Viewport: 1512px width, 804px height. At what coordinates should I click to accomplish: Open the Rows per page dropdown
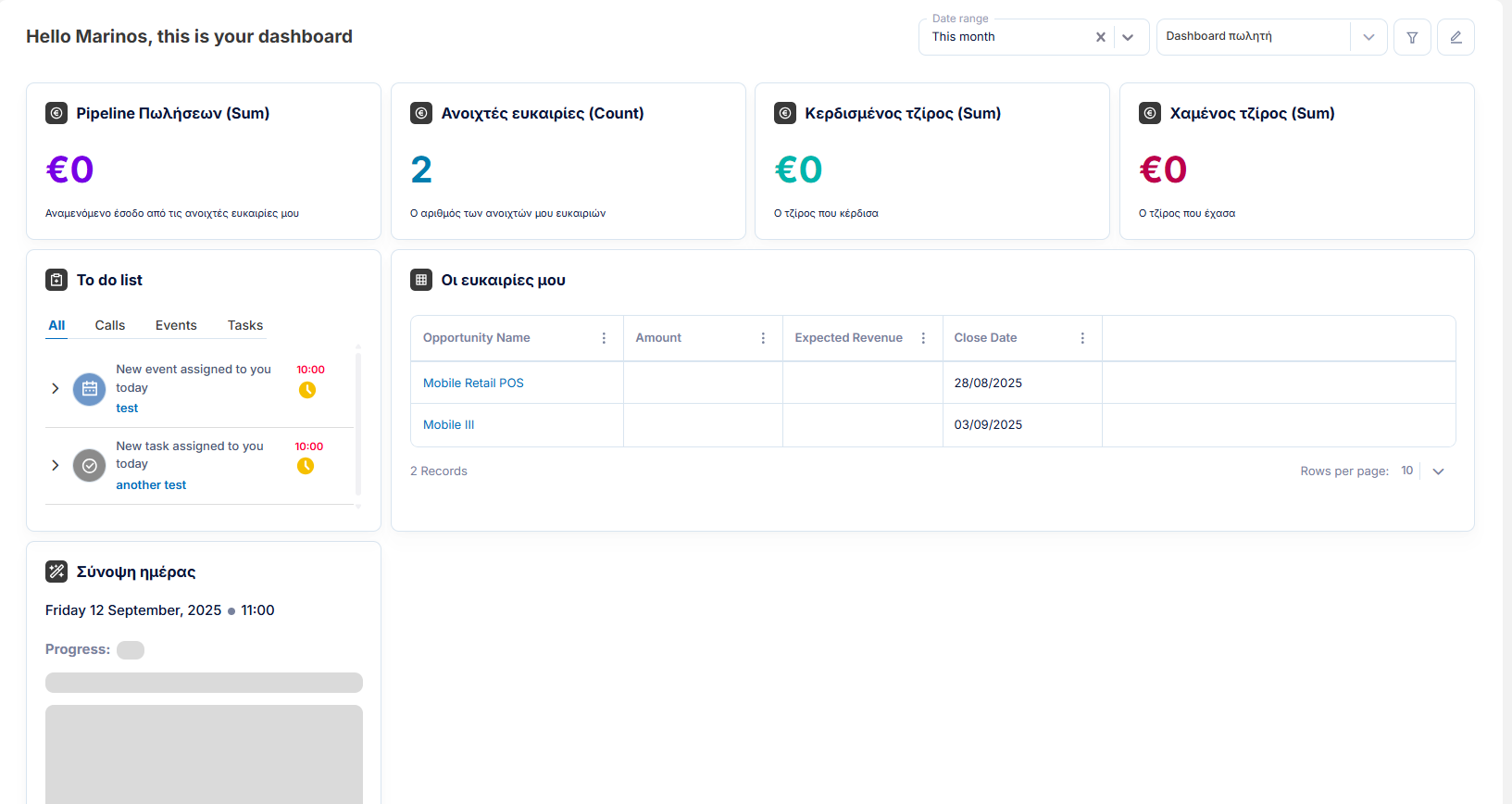coord(1438,471)
